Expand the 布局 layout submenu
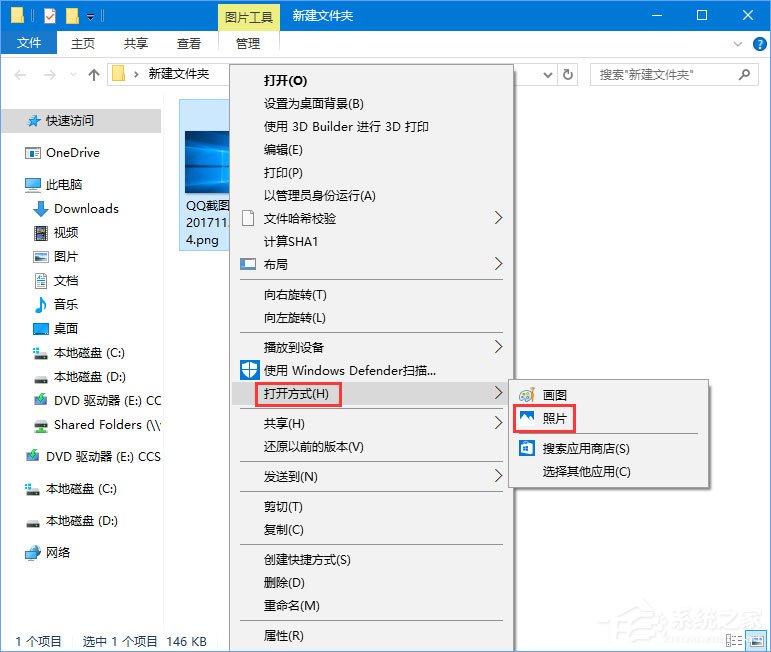Viewport: 771px width, 652px height. pyautogui.click(x=498, y=264)
